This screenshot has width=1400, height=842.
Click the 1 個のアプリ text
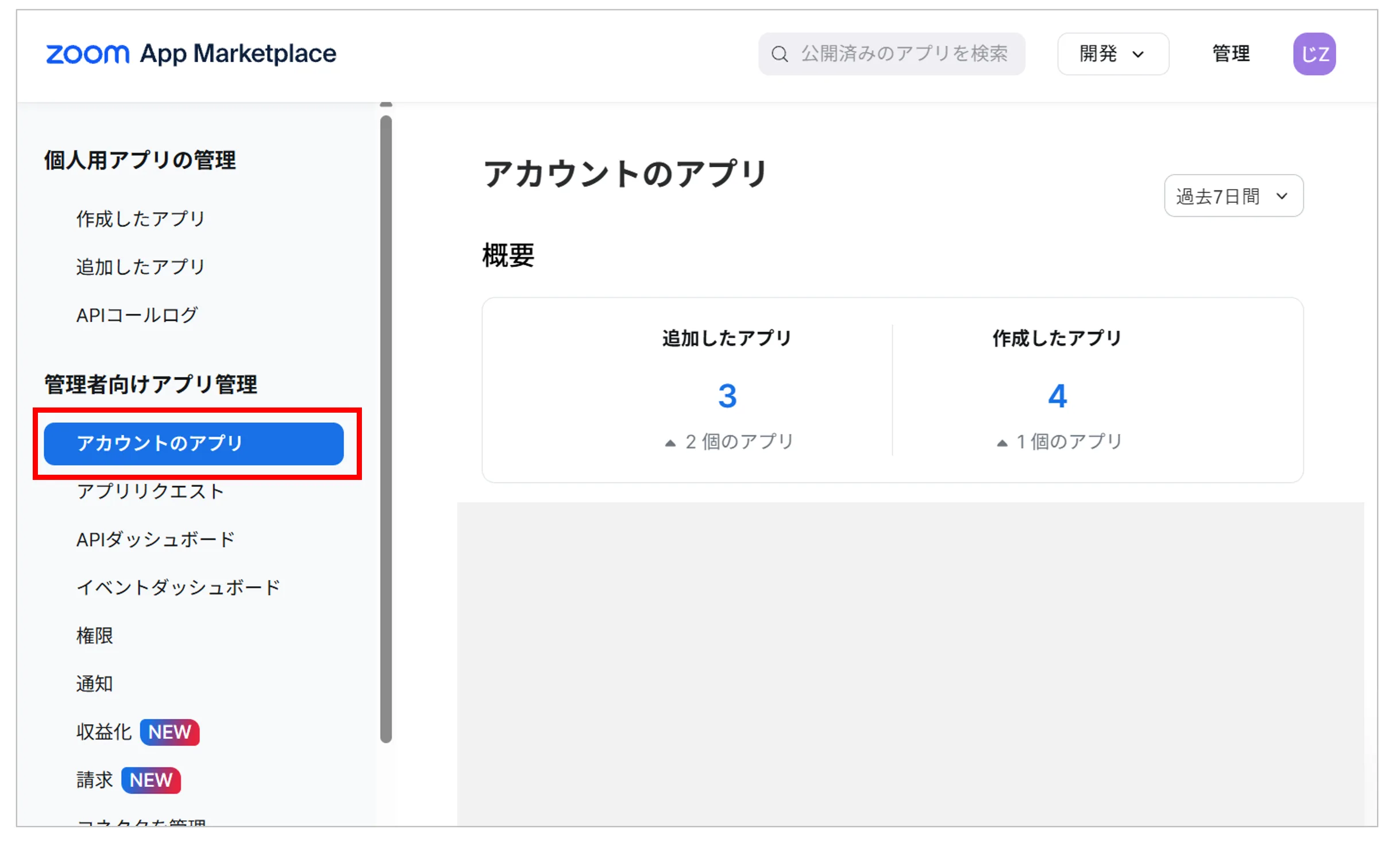1069,441
